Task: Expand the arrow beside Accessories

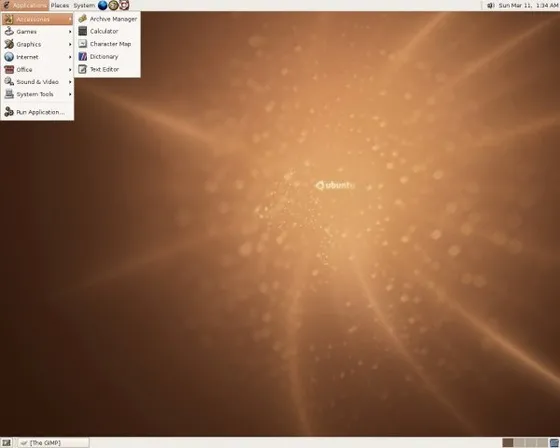Action: coord(70,19)
